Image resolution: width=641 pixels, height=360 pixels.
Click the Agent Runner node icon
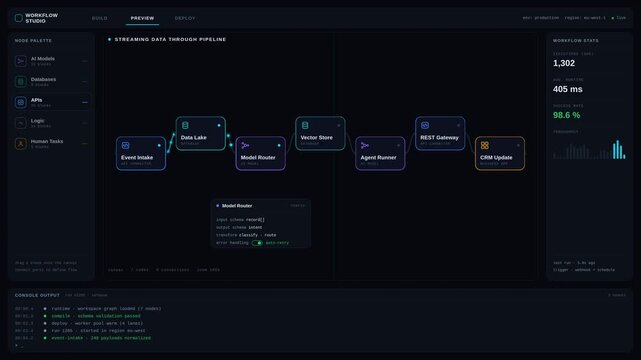pos(365,145)
